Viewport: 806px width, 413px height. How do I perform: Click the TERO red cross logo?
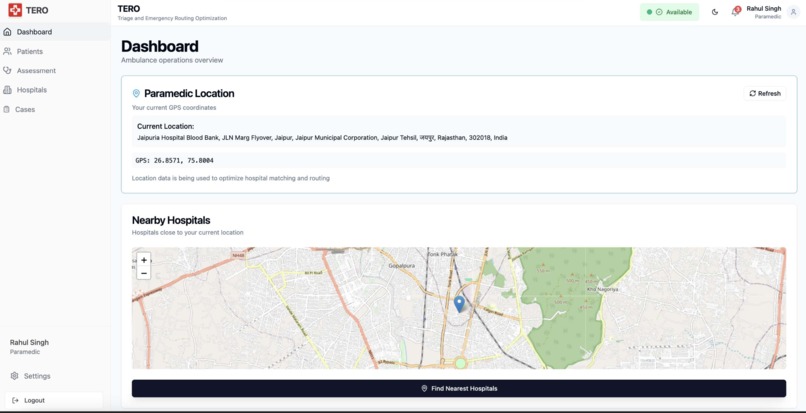coord(15,10)
